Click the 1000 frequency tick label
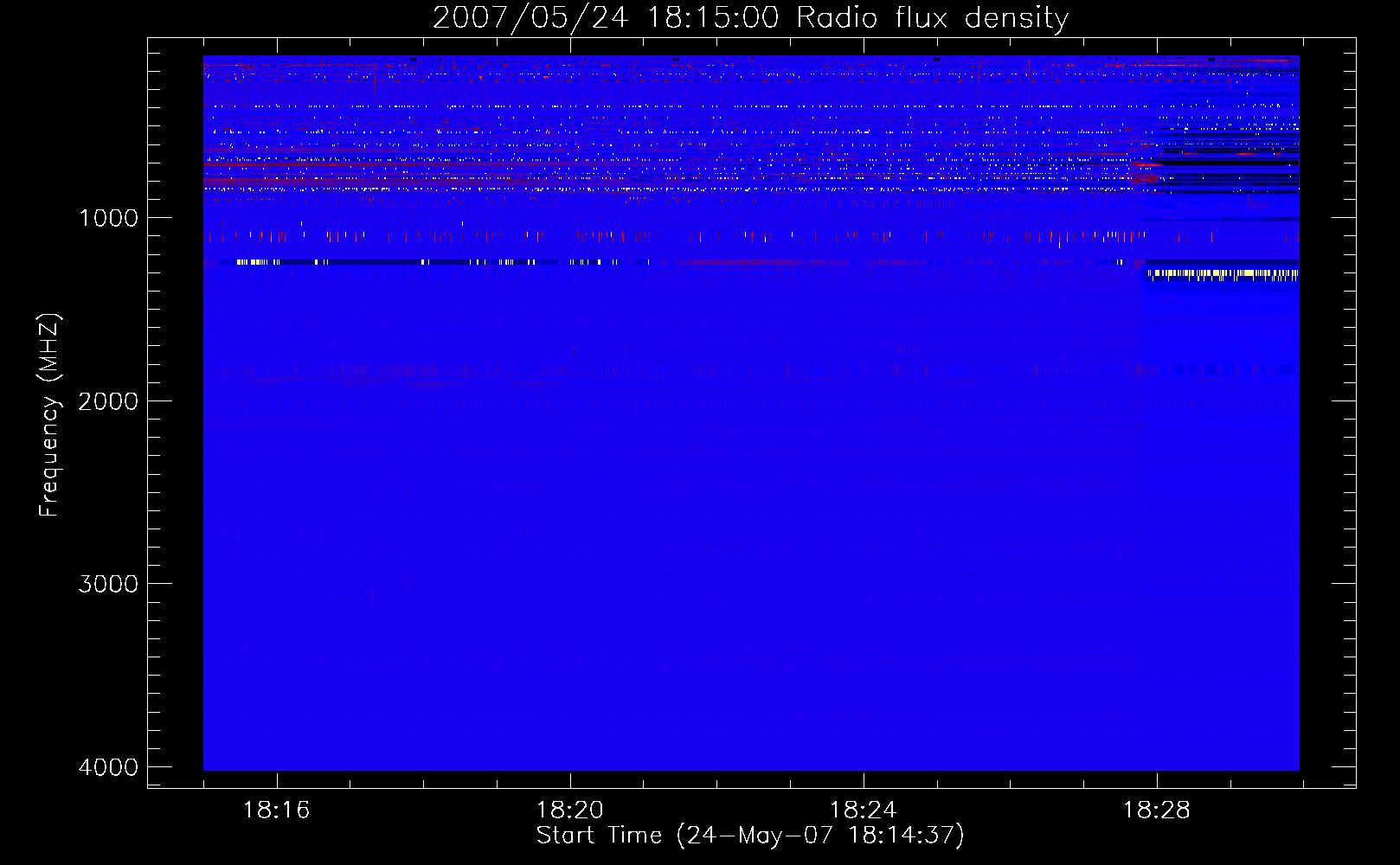The height and width of the screenshot is (865, 1400). (109, 218)
